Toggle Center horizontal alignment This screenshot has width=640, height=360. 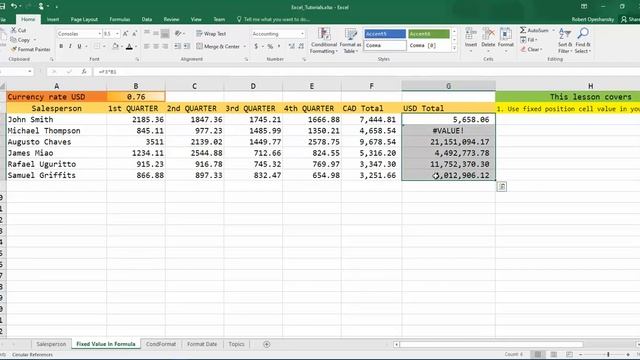(x=156, y=46)
